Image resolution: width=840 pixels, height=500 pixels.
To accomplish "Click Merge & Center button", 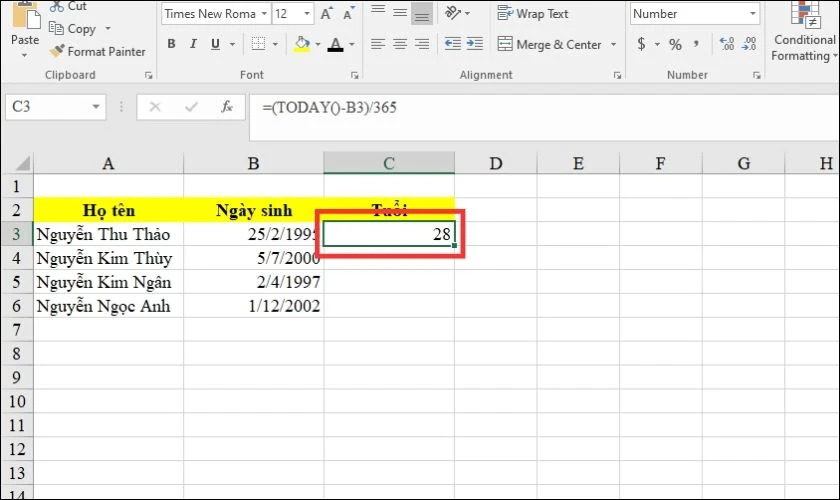I will (x=550, y=44).
